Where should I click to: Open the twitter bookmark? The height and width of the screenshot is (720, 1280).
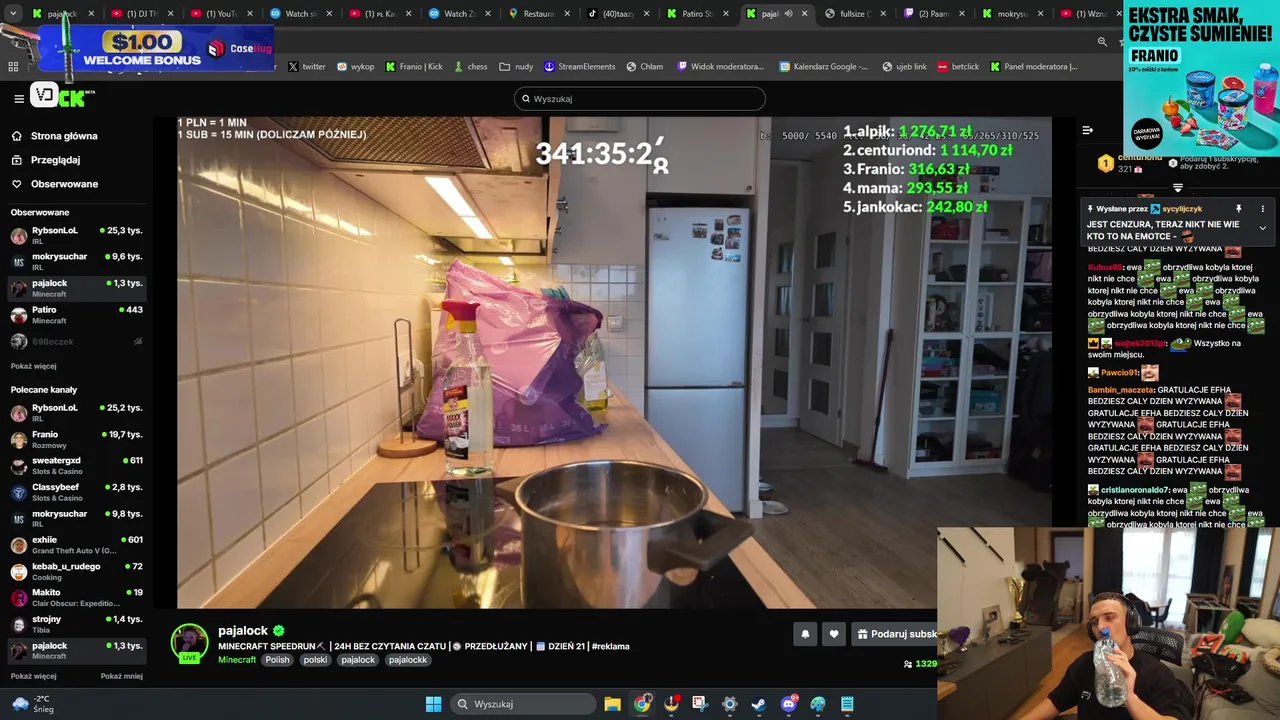coord(307,67)
